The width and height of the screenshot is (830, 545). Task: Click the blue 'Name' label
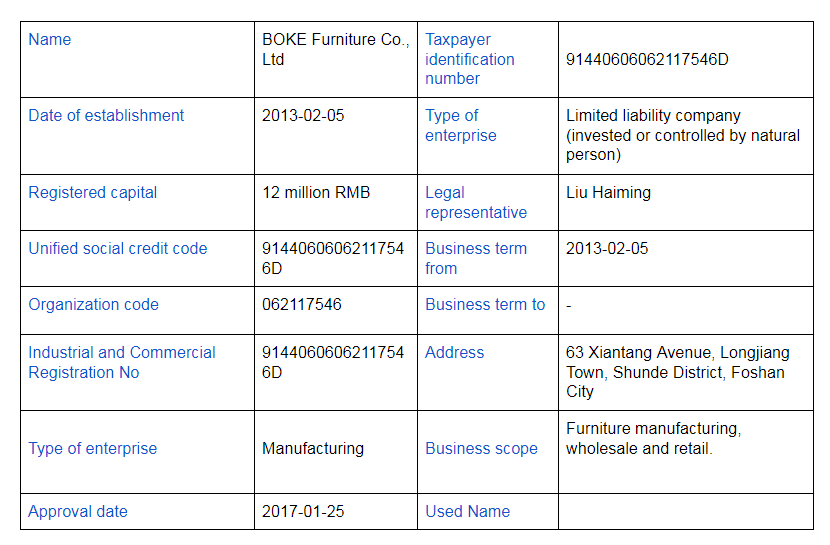[49, 40]
